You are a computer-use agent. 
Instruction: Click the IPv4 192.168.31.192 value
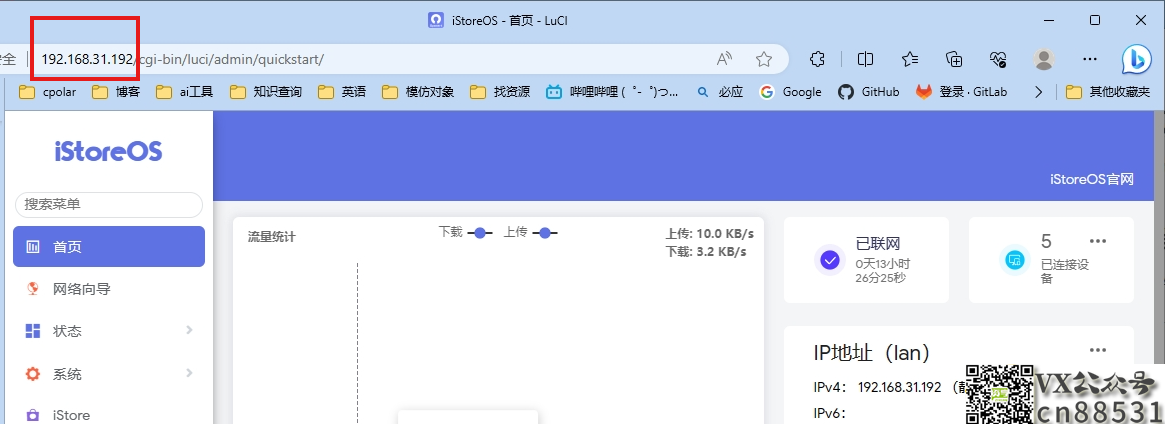[x=899, y=388]
